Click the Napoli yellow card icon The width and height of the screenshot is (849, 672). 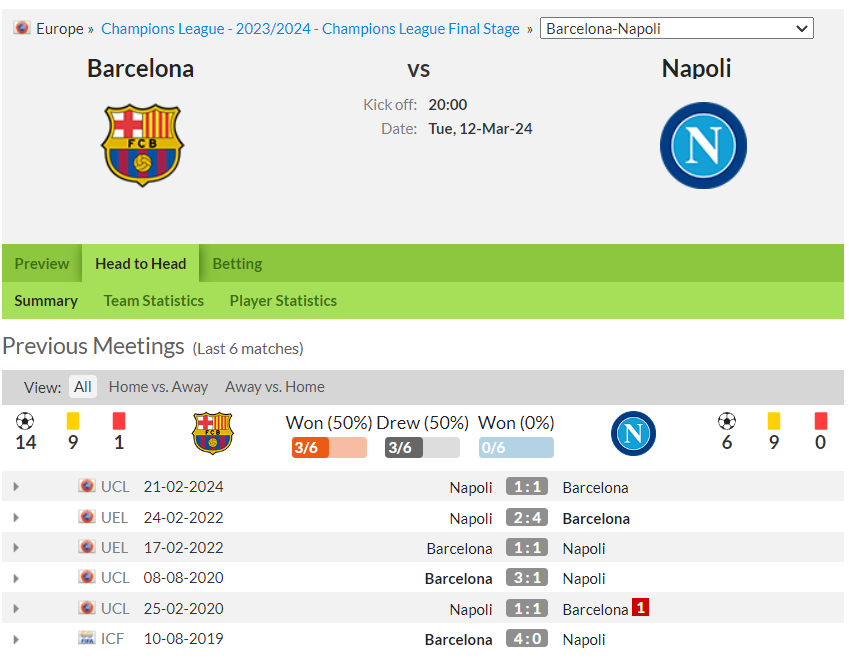(774, 421)
